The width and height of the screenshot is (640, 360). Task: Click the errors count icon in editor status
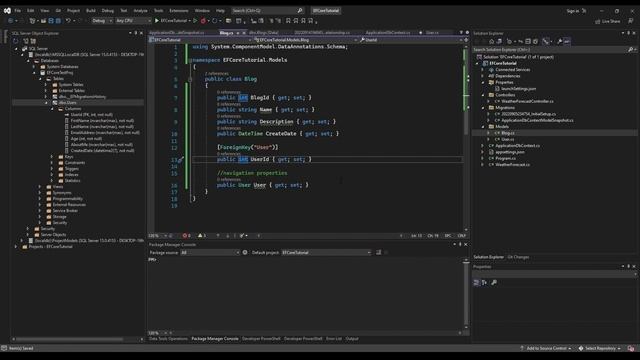click(187, 236)
